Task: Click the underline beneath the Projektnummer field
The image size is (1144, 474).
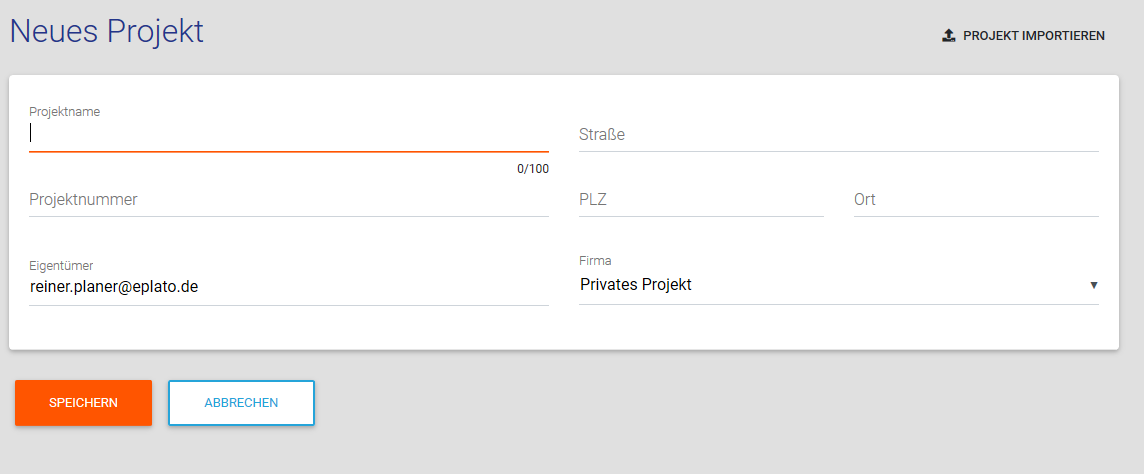Action: pos(288,216)
